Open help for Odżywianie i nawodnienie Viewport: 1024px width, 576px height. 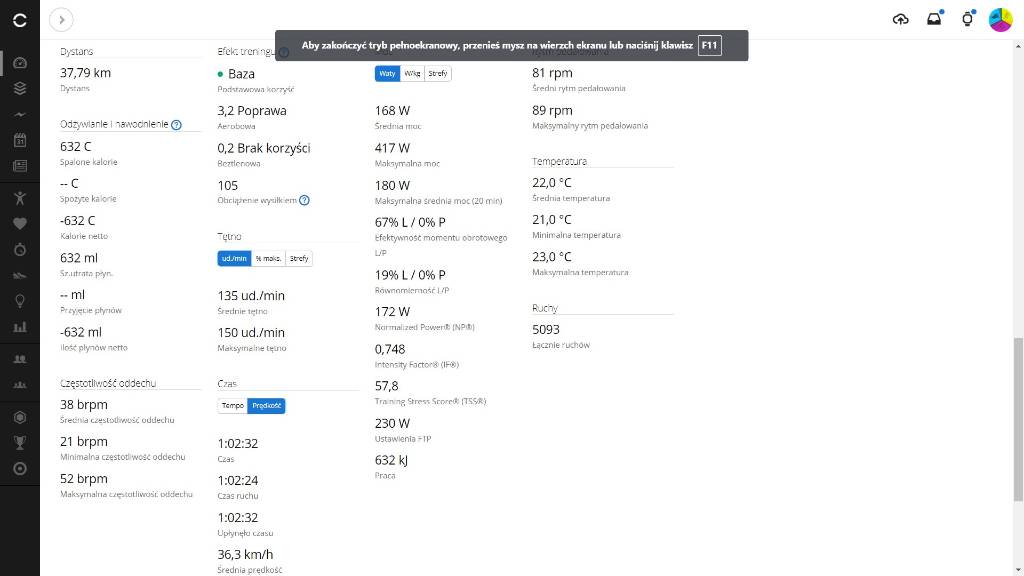pyautogui.click(x=176, y=125)
